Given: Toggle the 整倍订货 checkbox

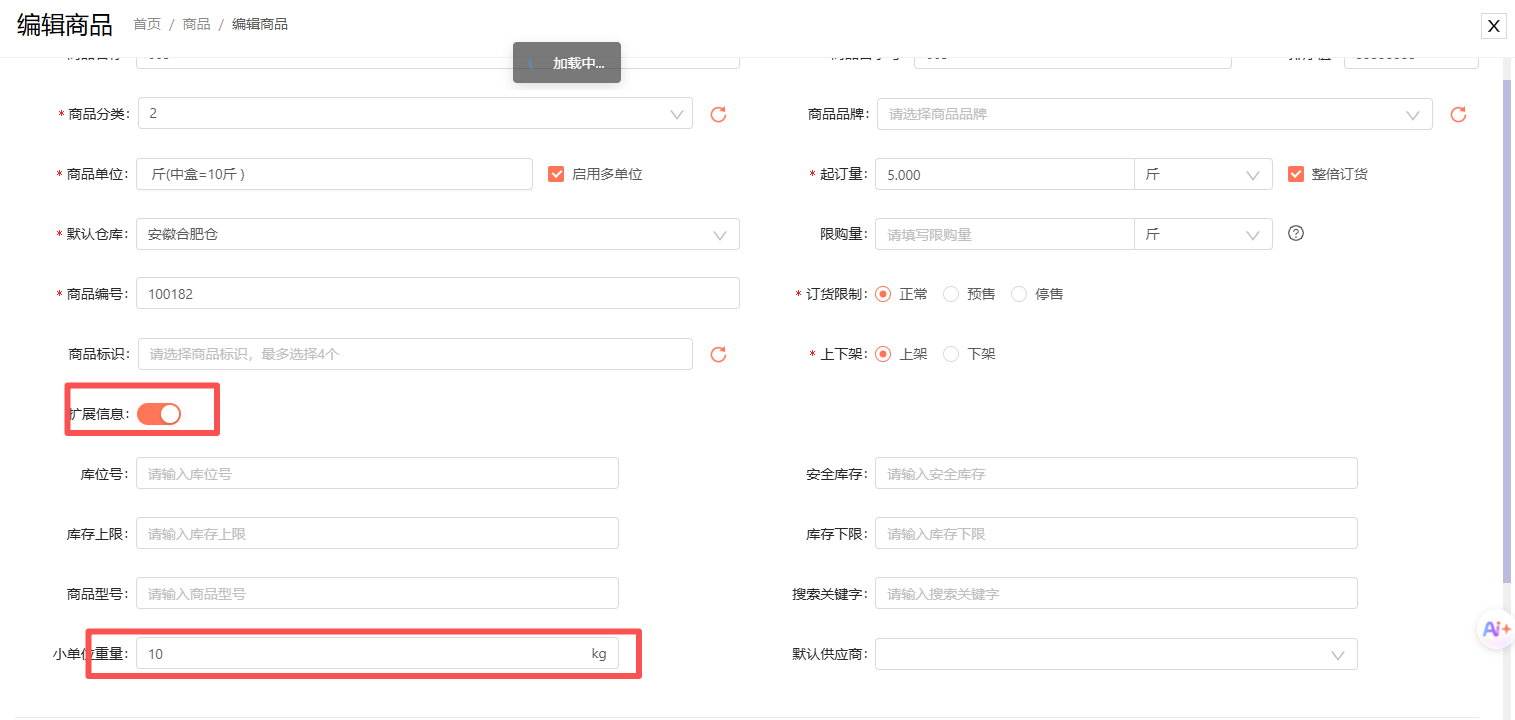Looking at the screenshot, I should pyautogui.click(x=1296, y=174).
